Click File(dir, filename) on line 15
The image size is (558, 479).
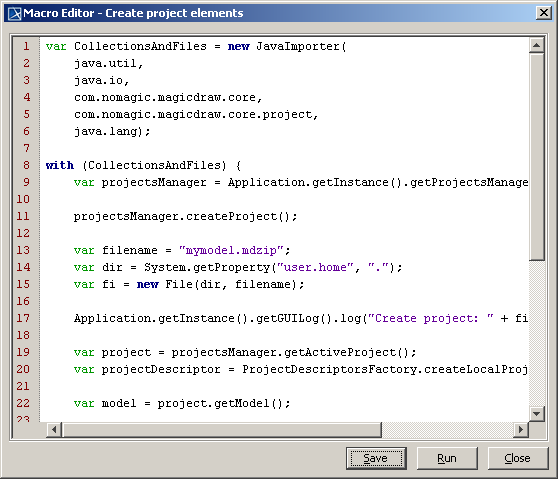coord(231,284)
